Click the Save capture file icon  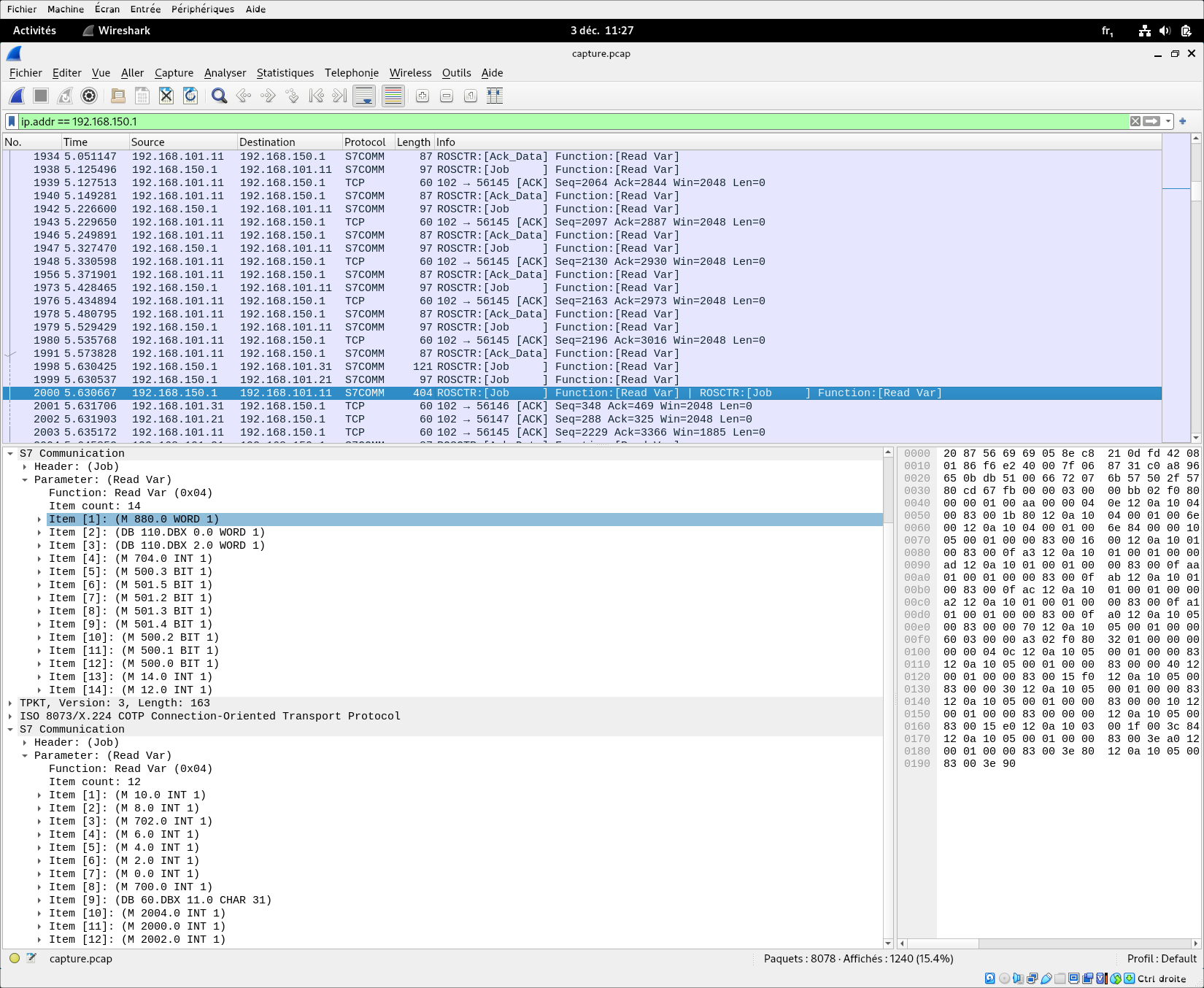[x=142, y=96]
